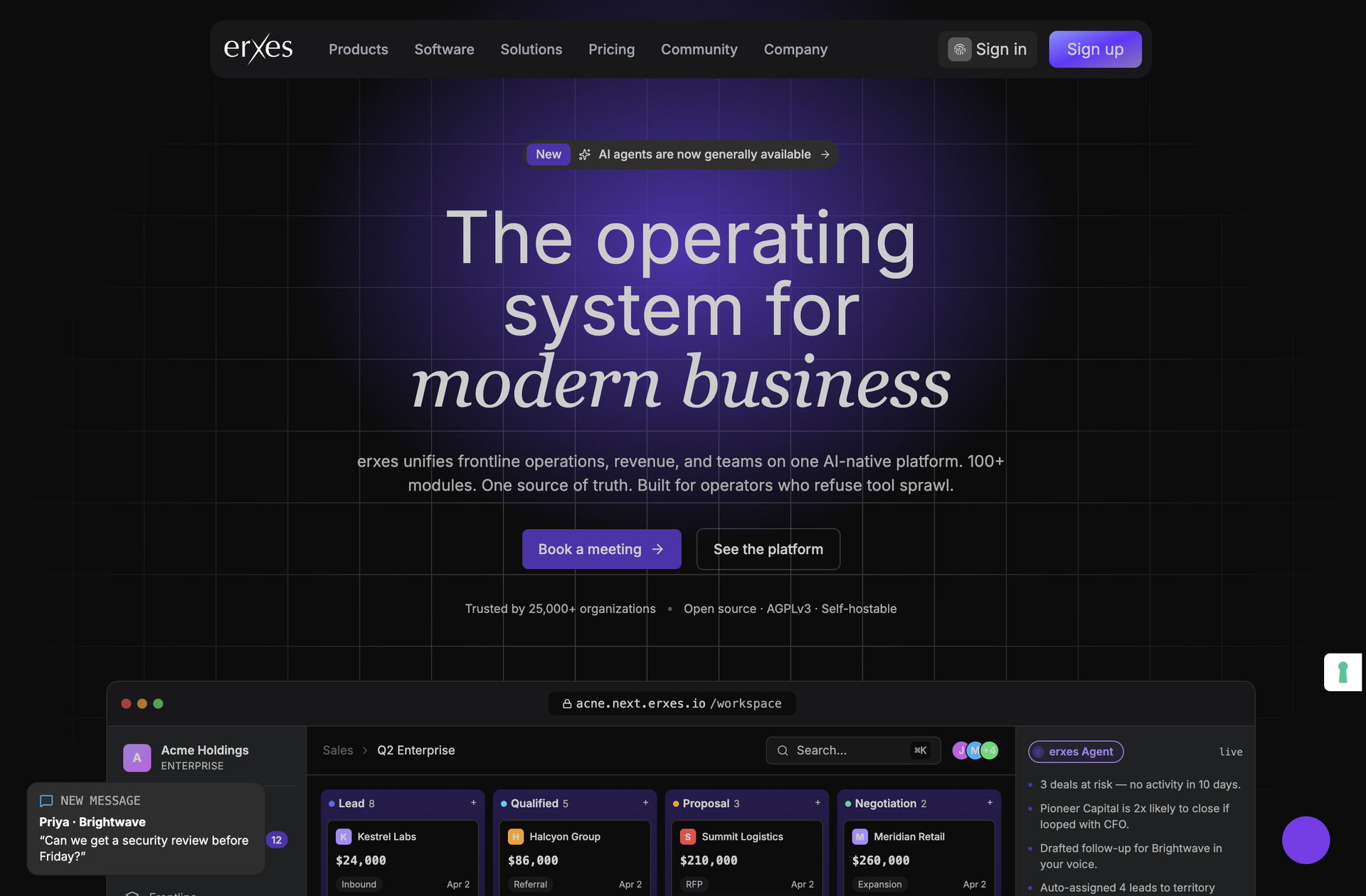Image resolution: width=1366 pixels, height=896 pixels.
Task: Click the $86,000 deal amount
Action: [x=534, y=860]
